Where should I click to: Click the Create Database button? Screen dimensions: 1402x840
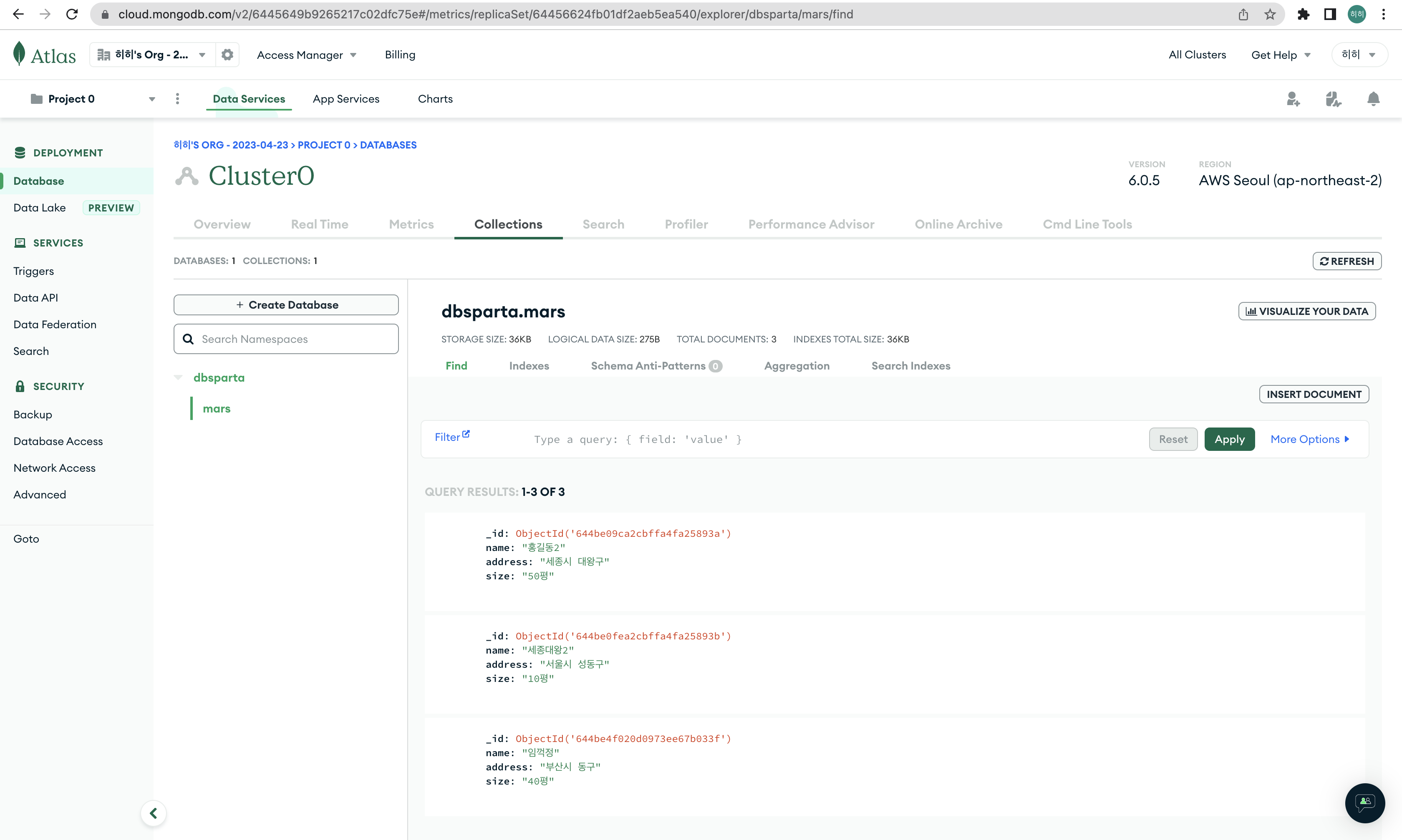coord(286,304)
